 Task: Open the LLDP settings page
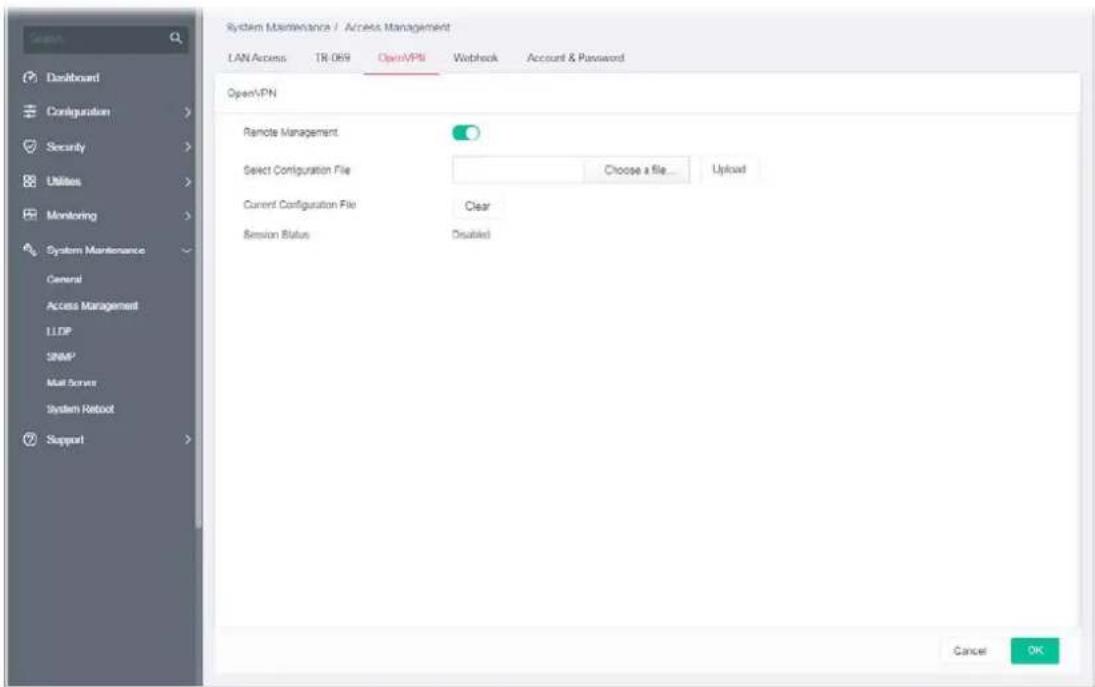[59, 332]
